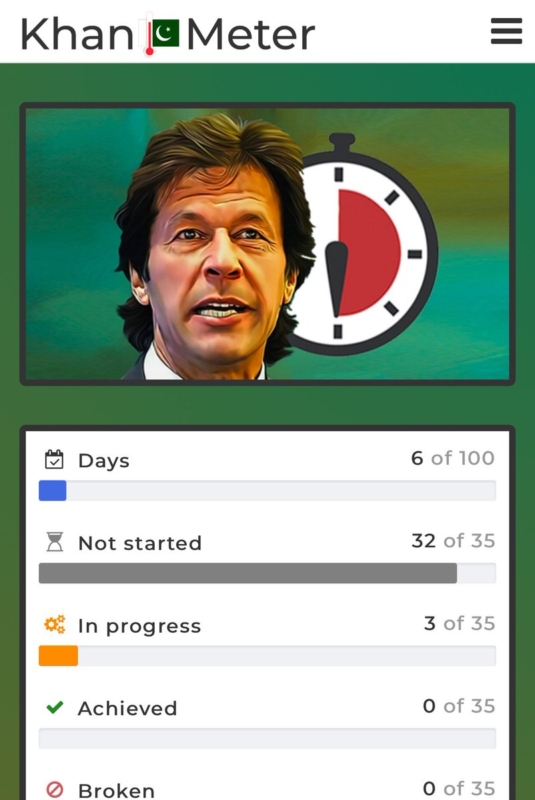Click the calendar icon beside Days
Image resolution: width=535 pixels, height=800 pixels.
coord(54,459)
